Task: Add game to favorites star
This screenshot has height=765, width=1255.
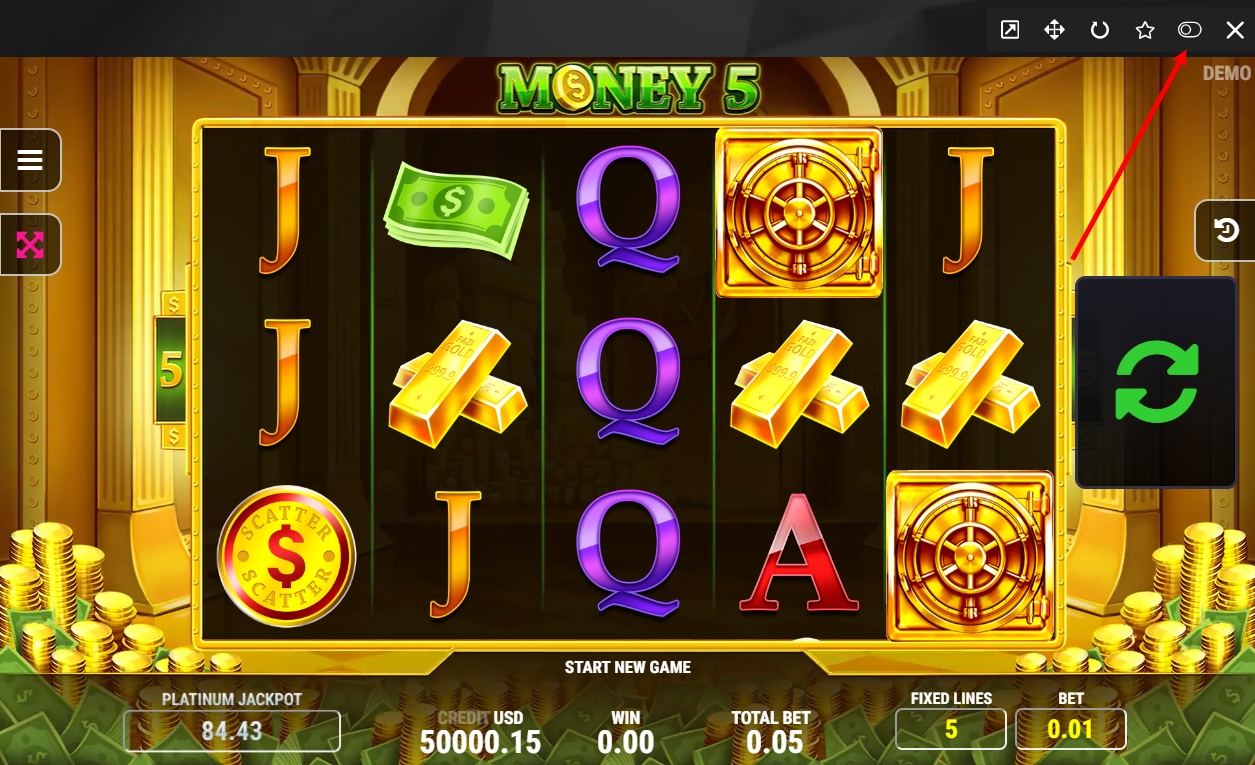Action: click(1145, 30)
